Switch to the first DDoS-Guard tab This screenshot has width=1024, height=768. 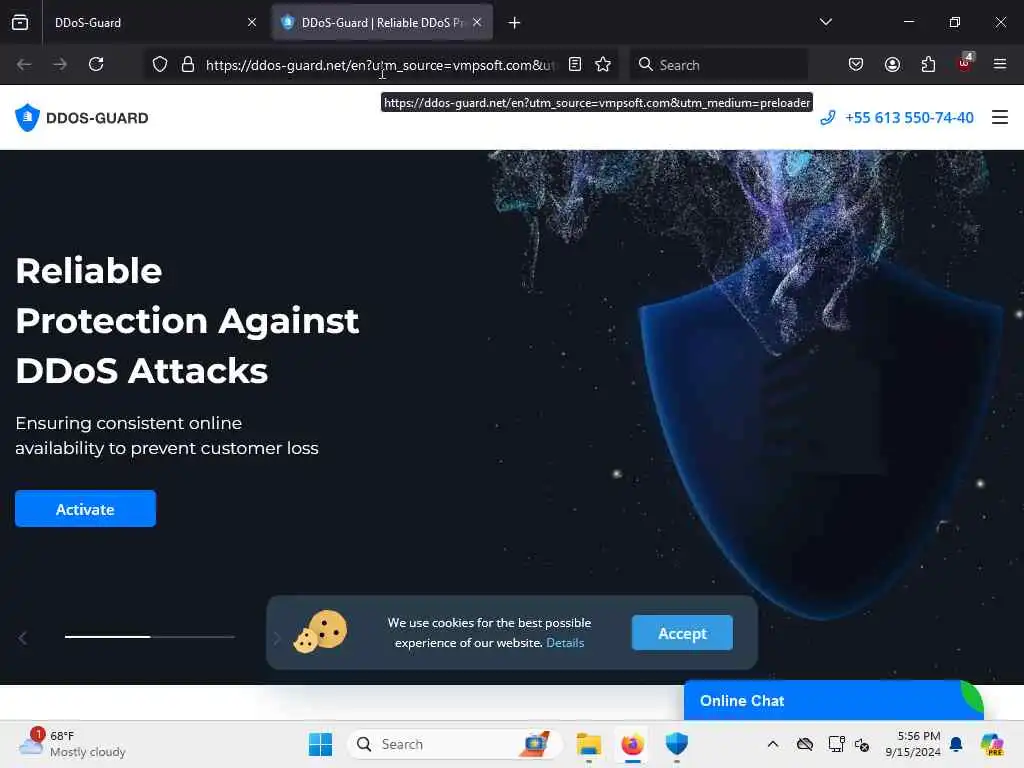[x=153, y=22]
